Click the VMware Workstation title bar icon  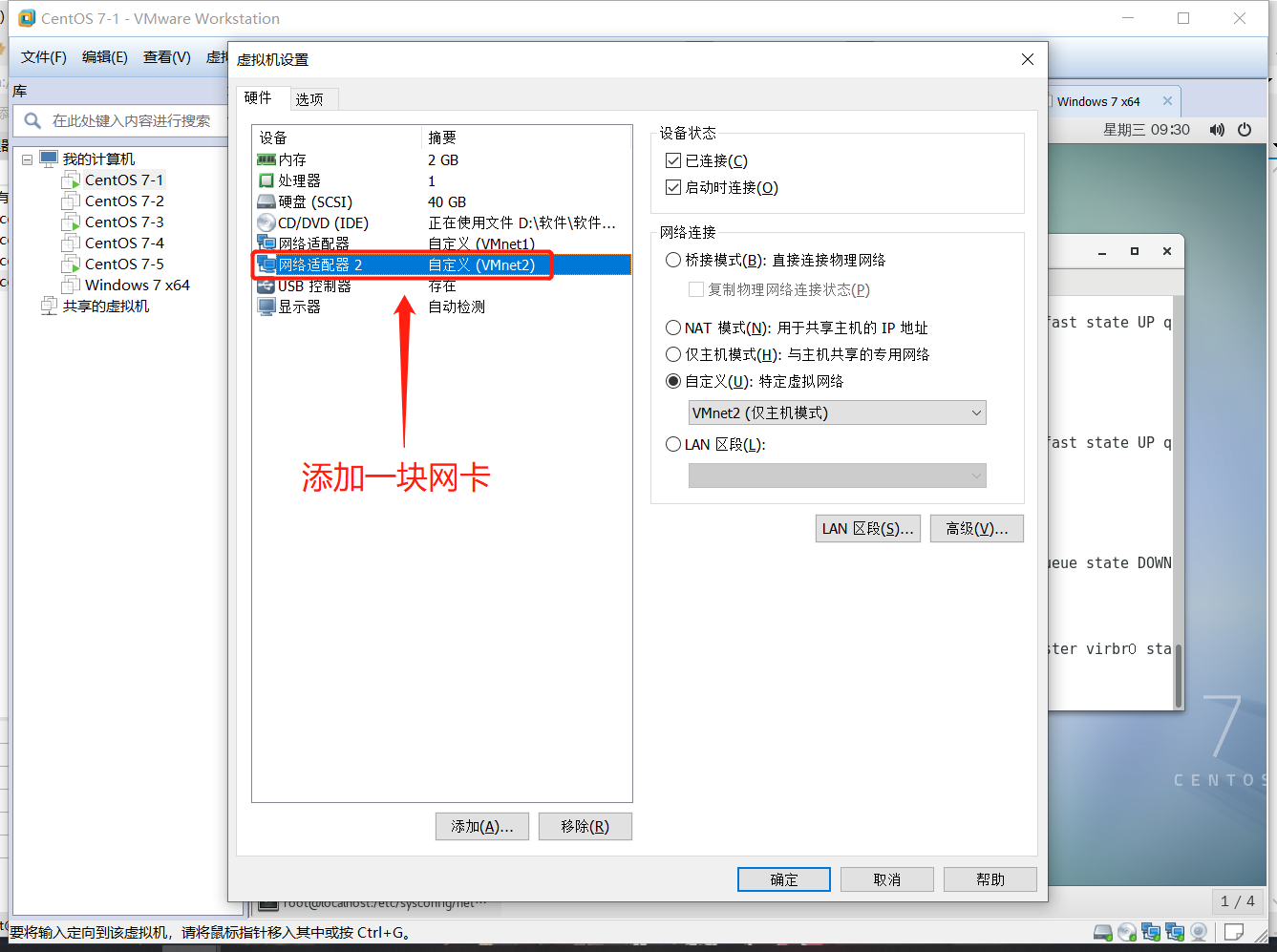coord(27,18)
